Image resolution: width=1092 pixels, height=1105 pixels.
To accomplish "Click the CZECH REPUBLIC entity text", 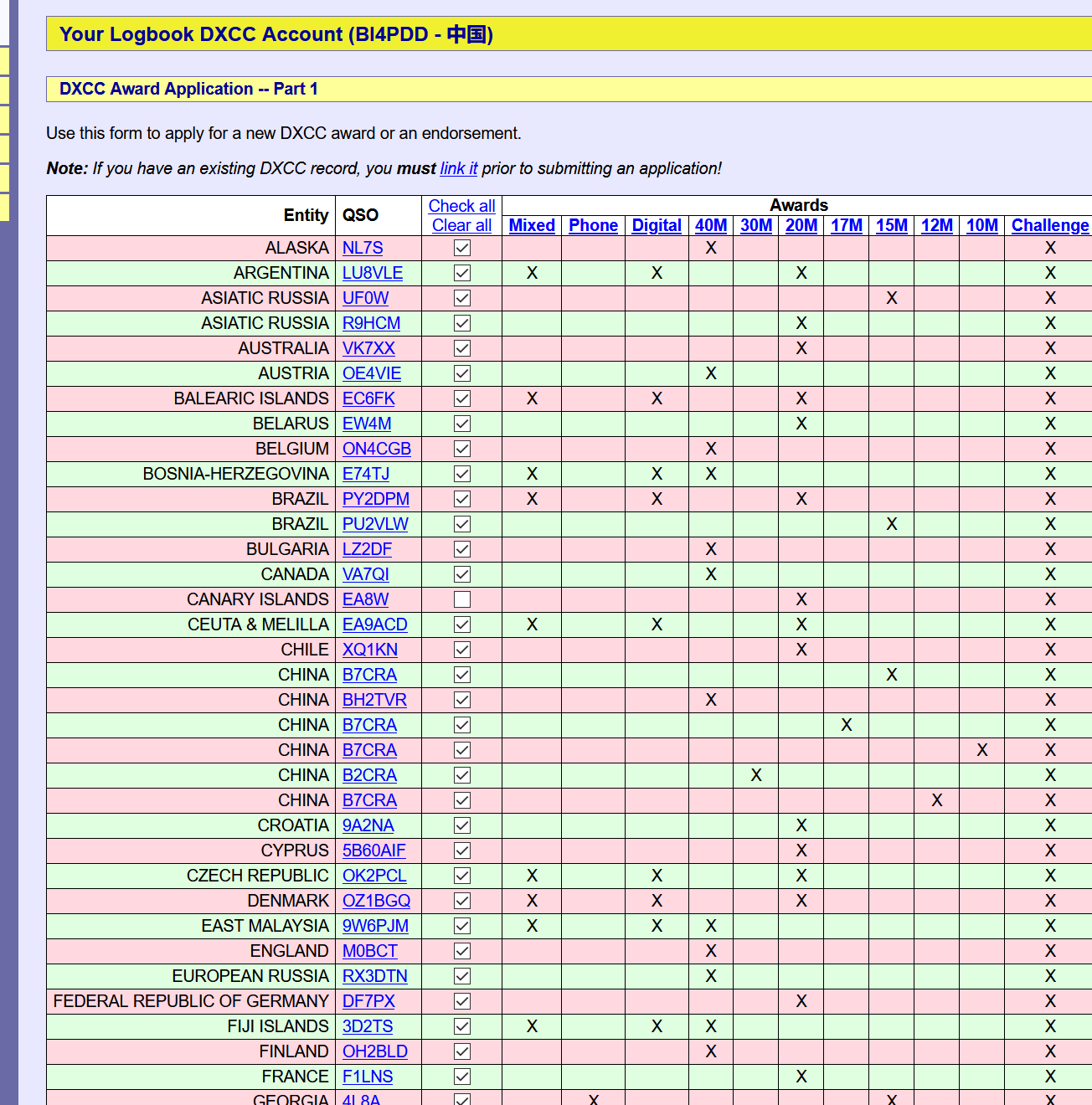I will (258, 876).
